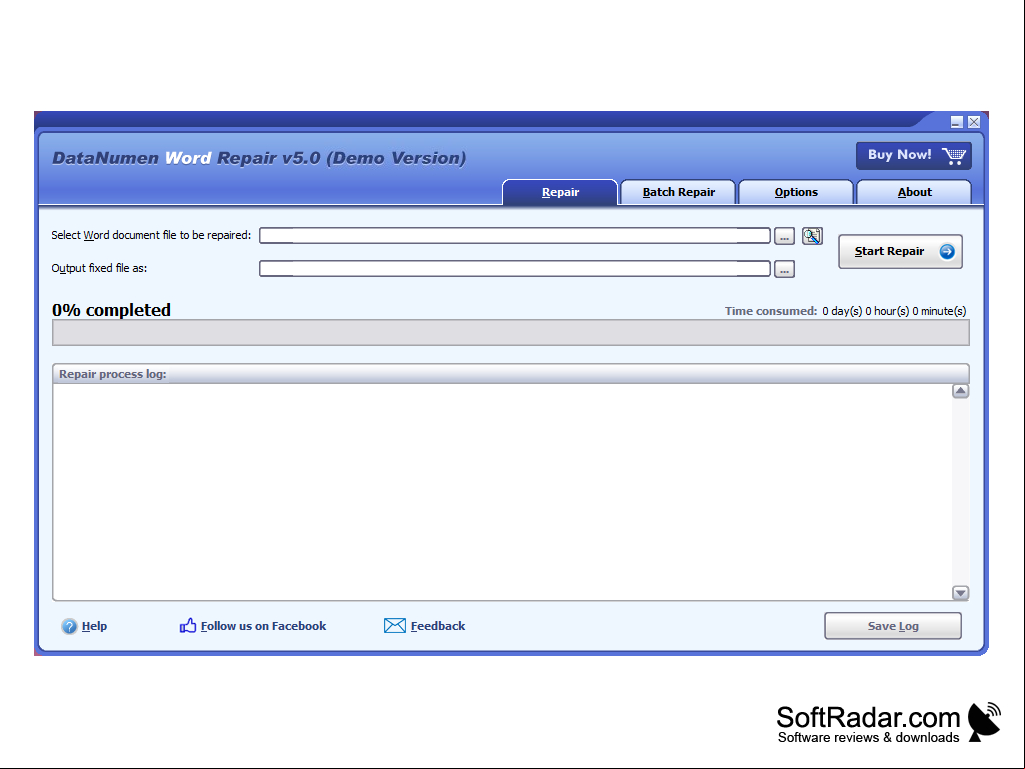The height and width of the screenshot is (769, 1025).
Task: Click the Output fixed file as field
Action: (x=515, y=268)
